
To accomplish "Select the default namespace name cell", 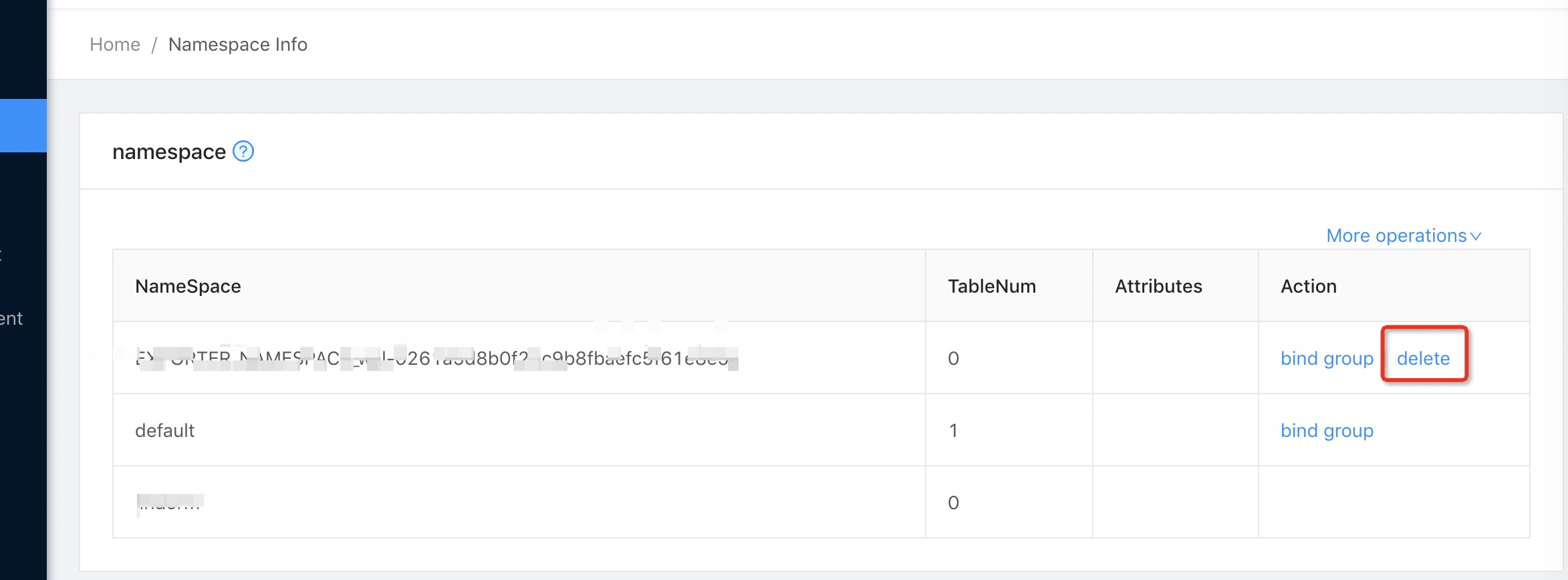I will [165, 431].
